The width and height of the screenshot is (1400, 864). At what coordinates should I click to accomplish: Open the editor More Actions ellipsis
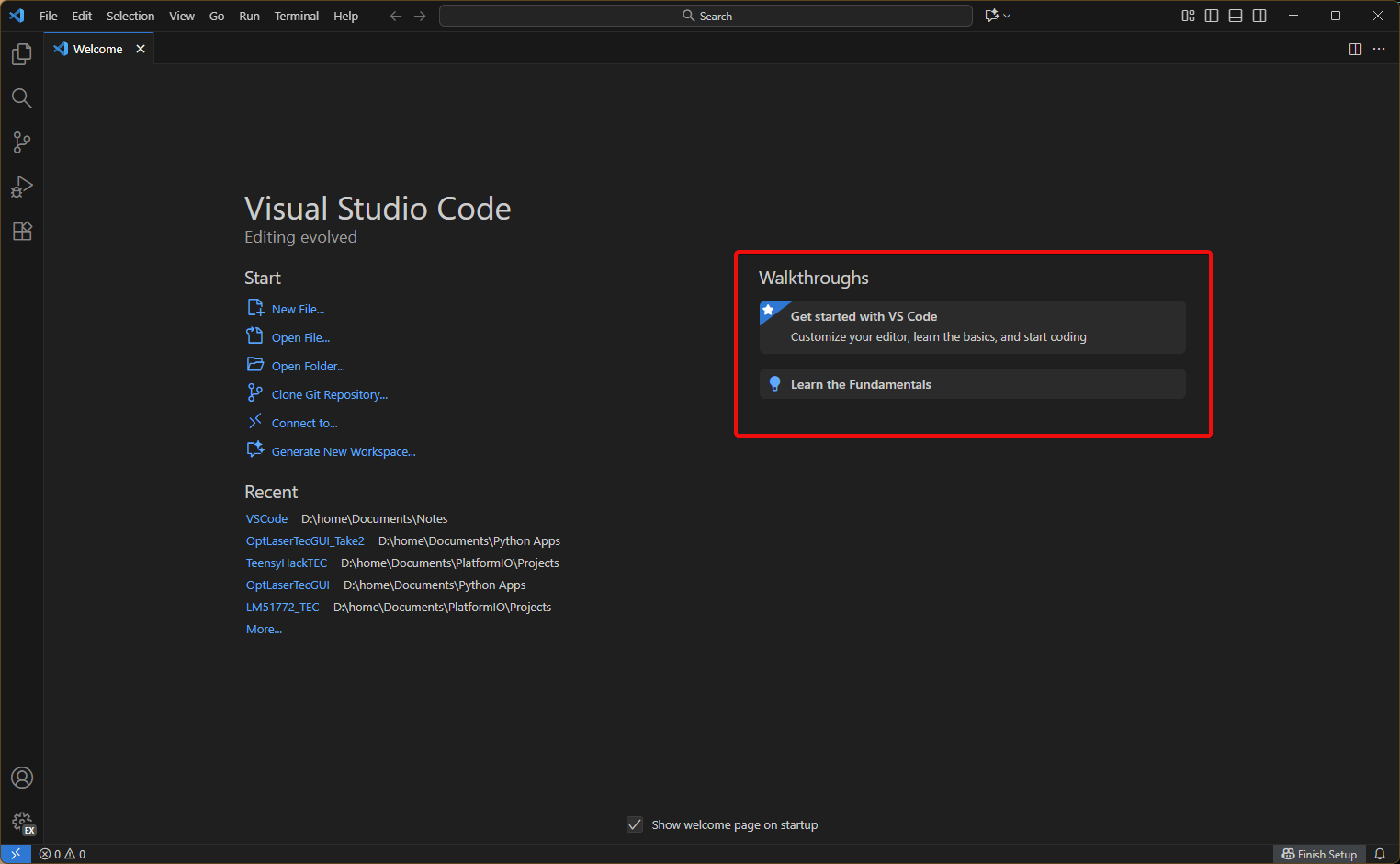1379,49
